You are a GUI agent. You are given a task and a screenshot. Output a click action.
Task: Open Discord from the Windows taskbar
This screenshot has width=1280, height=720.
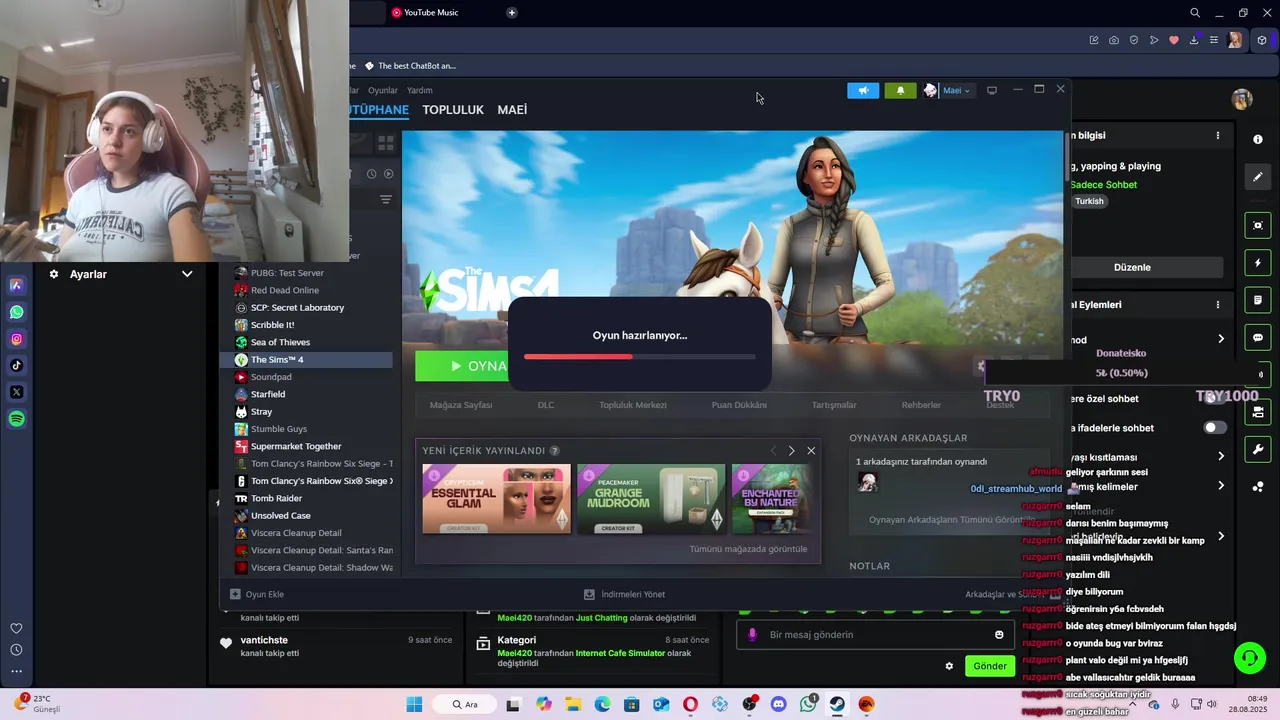point(779,705)
